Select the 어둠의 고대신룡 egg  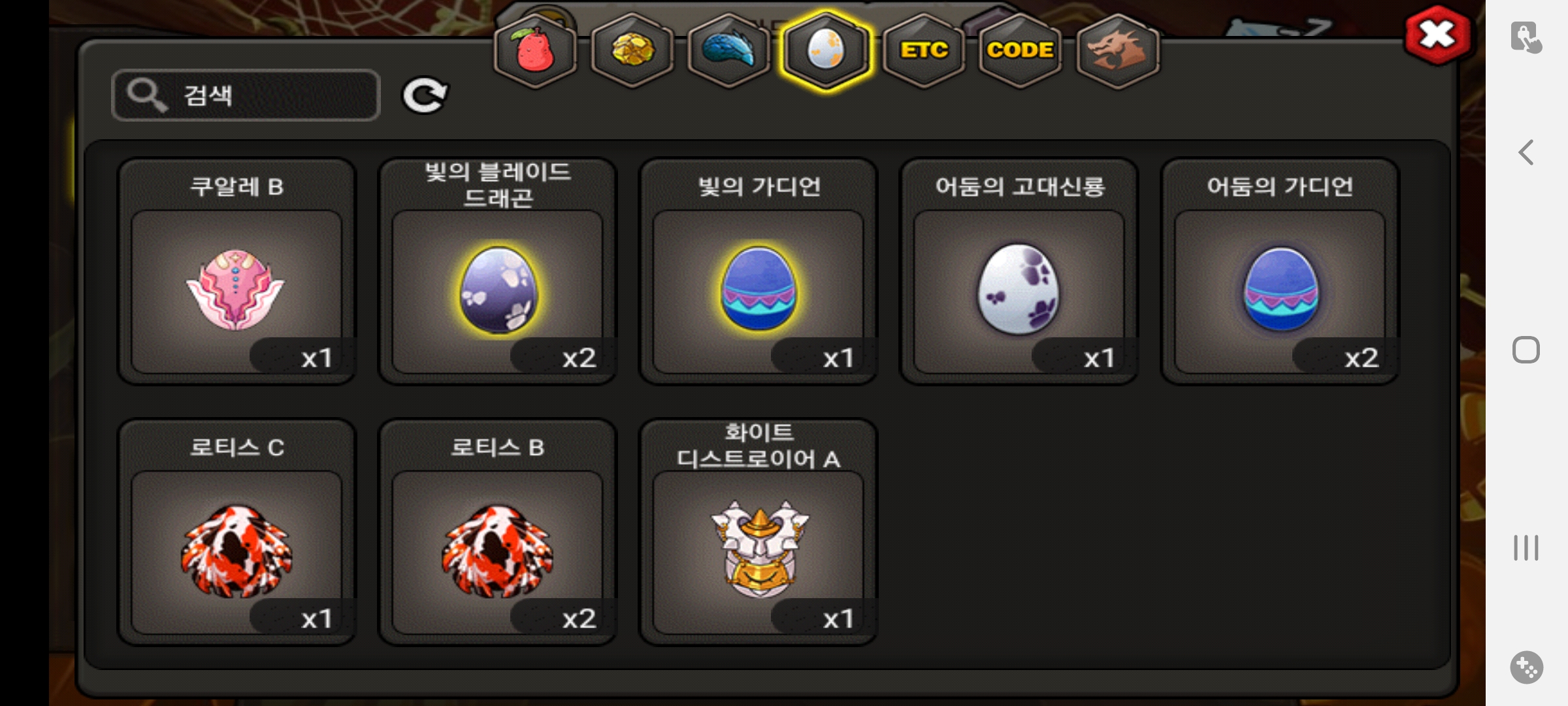[x=1019, y=271]
